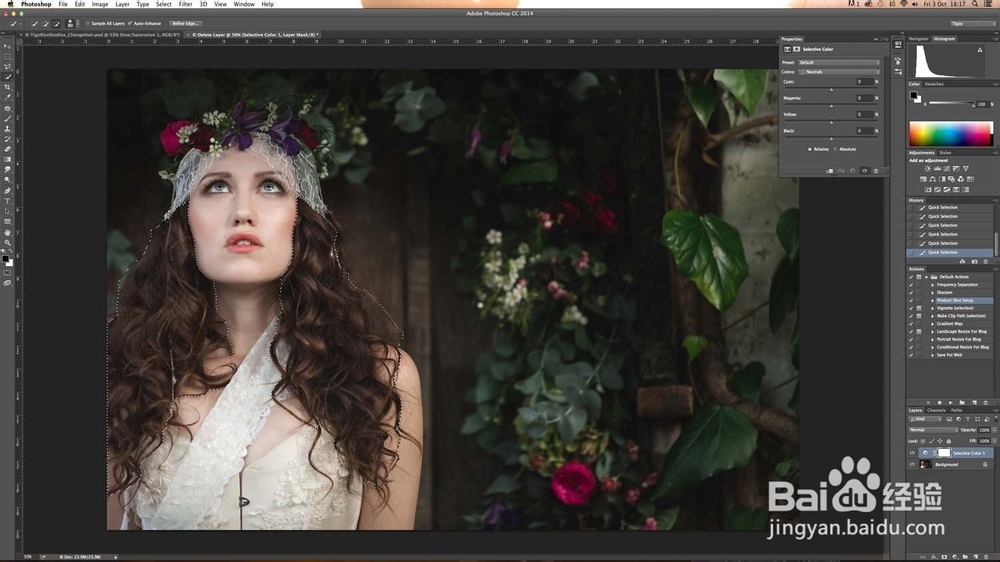Select the Clone Stamp tool
Image resolution: width=1000 pixels, height=562 pixels.
(8, 129)
